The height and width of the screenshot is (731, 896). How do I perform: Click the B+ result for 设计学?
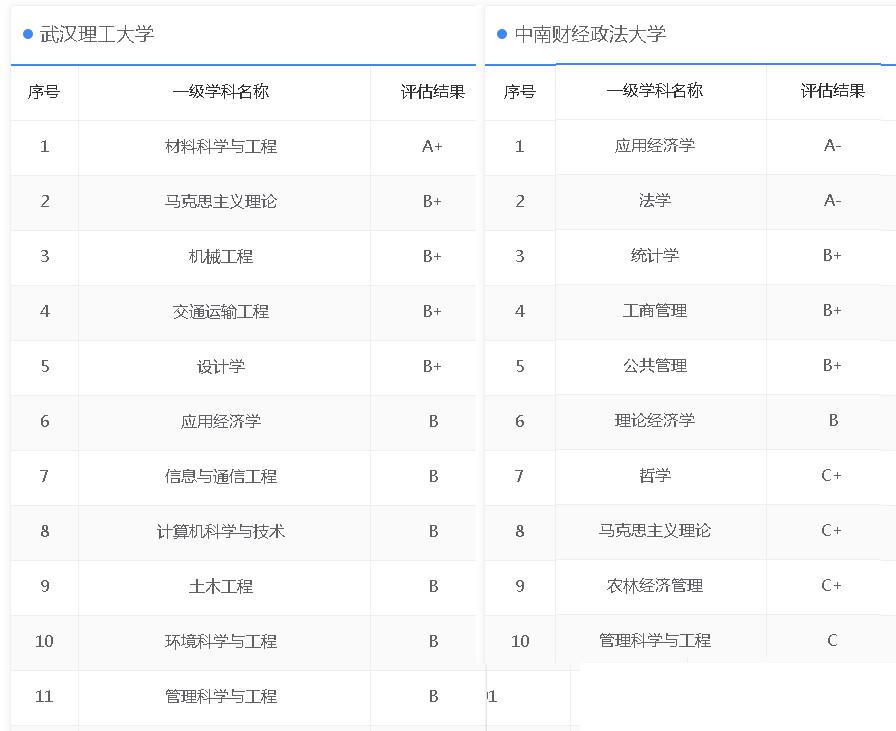pos(432,366)
